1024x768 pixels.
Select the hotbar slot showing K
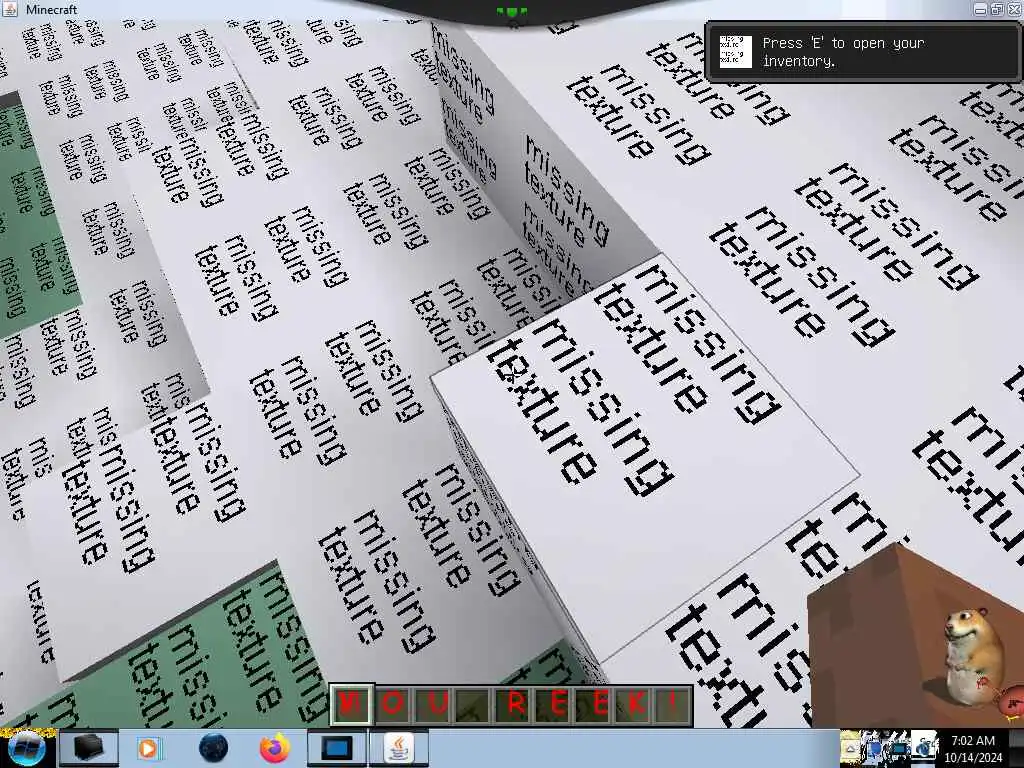[633, 705]
